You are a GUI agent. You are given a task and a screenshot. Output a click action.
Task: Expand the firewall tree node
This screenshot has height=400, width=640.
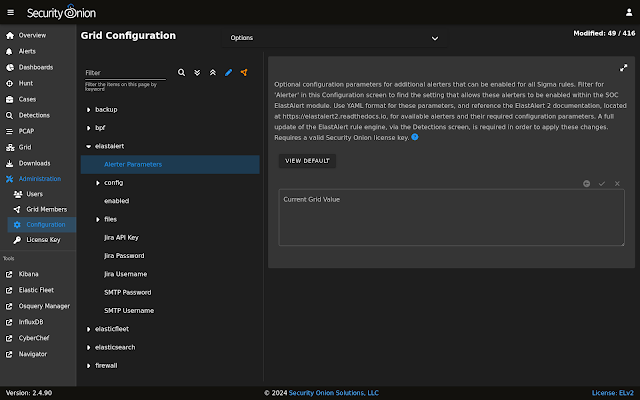[x=89, y=366]
